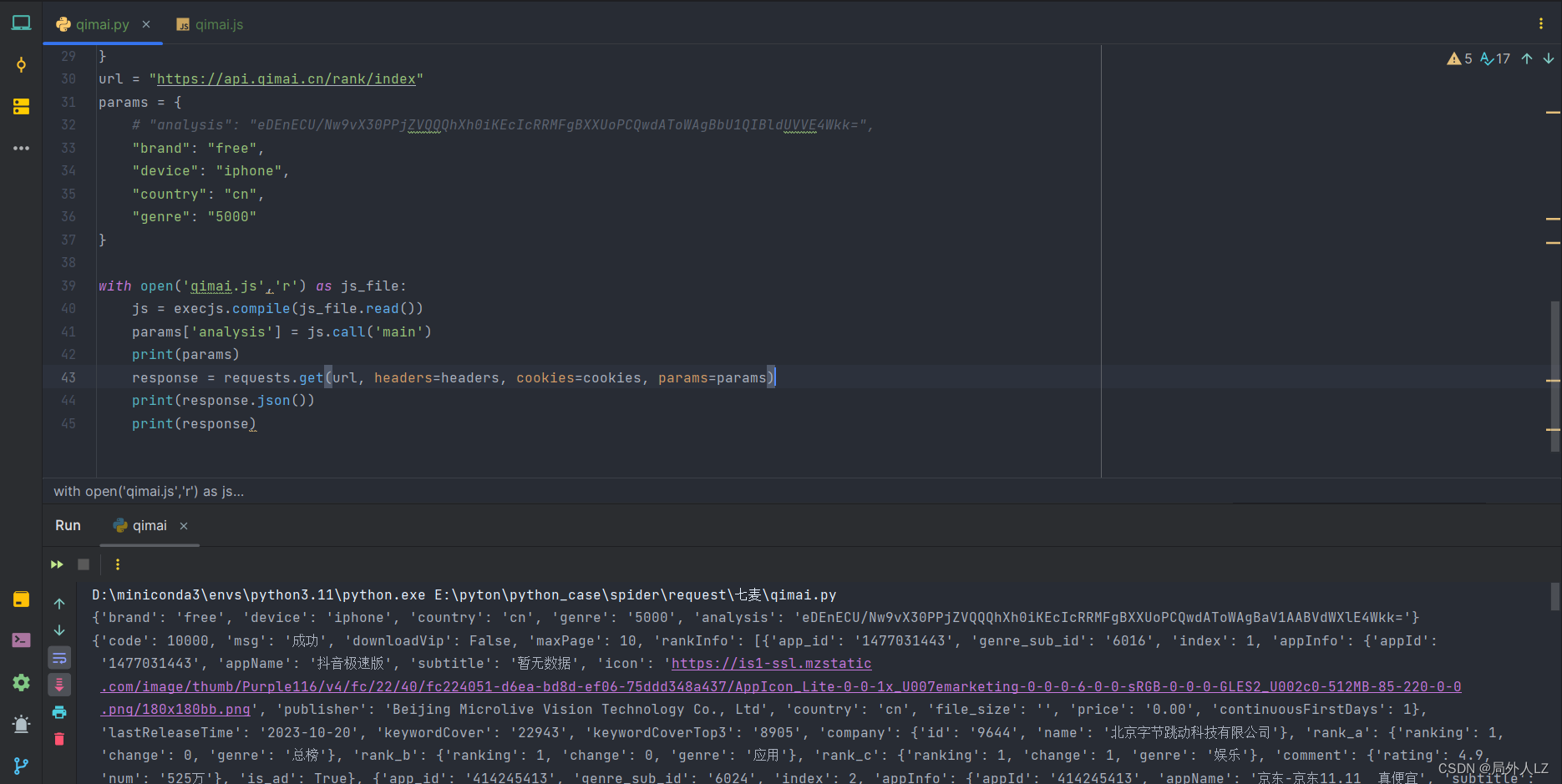Jump to next highlighted error
1562x784 pixels.
tap(1549, 58)
